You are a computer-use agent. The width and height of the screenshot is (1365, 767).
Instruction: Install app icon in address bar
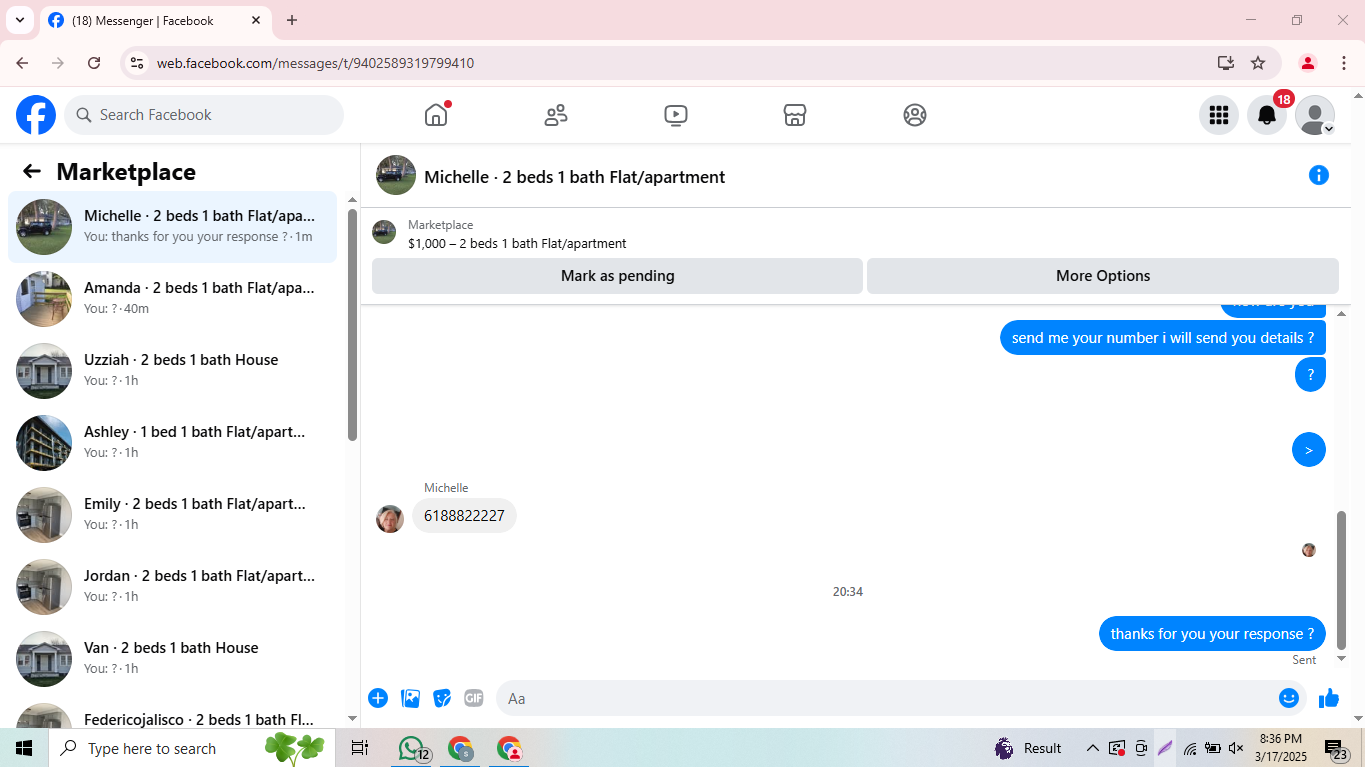pos(1226,63)
